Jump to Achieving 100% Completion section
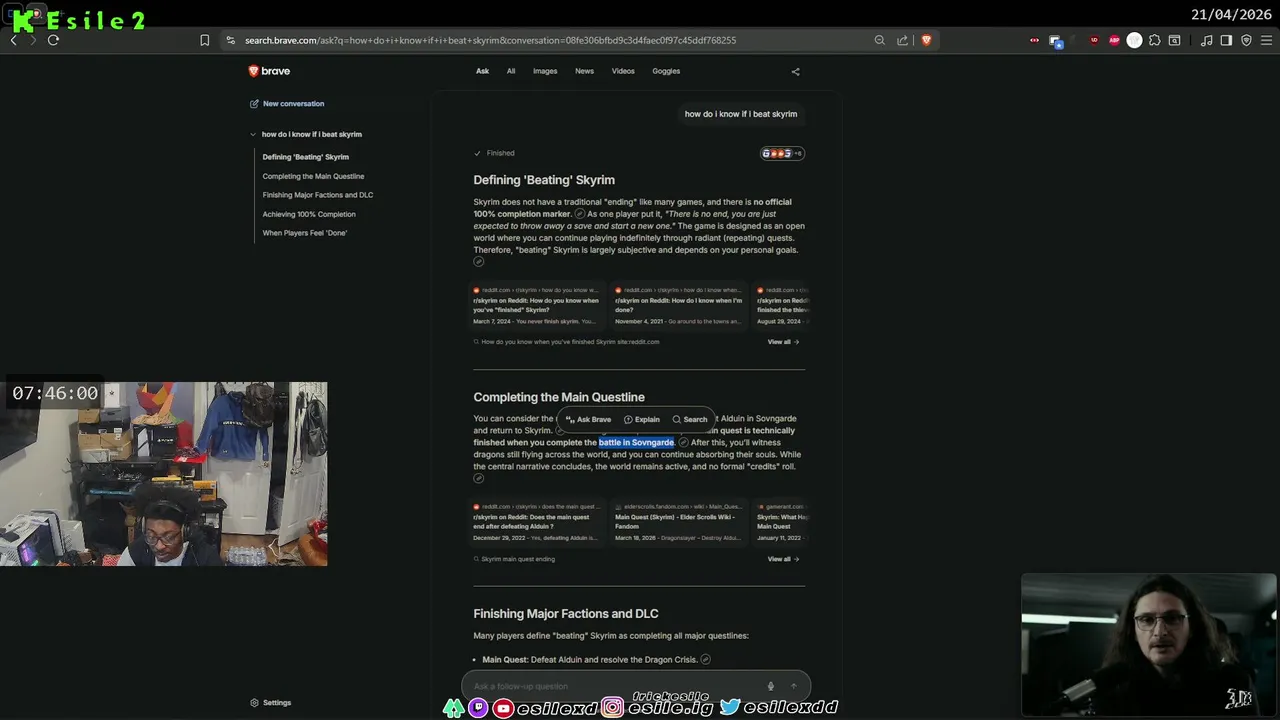Viewport: 1280px width, 720px height. coord(308,214)
